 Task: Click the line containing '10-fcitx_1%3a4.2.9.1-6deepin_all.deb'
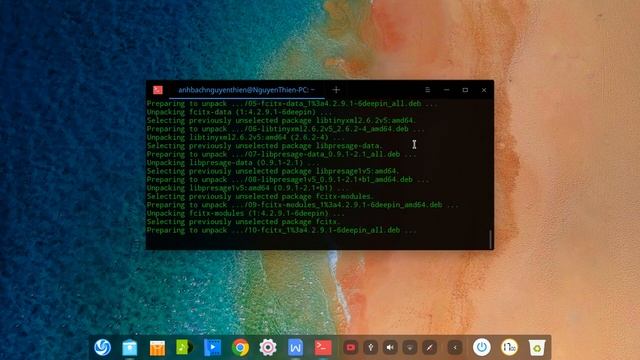point(282,230)
